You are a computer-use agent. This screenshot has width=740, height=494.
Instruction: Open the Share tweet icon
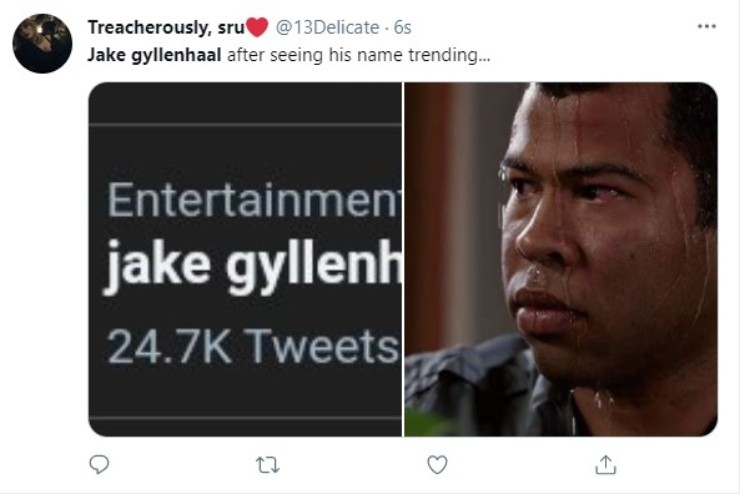click(605, 465)
